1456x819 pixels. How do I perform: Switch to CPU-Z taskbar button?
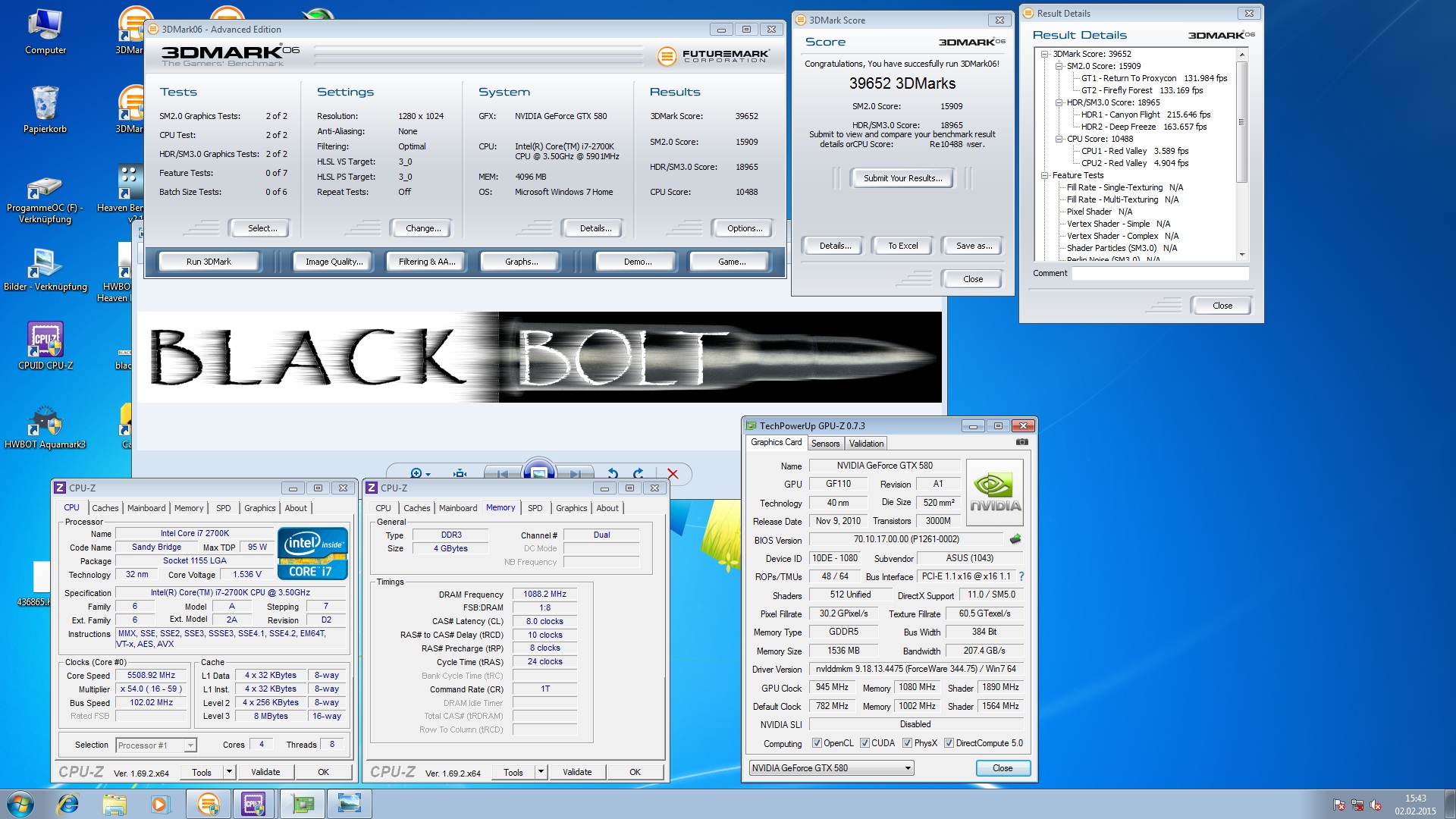coord(253,804)
